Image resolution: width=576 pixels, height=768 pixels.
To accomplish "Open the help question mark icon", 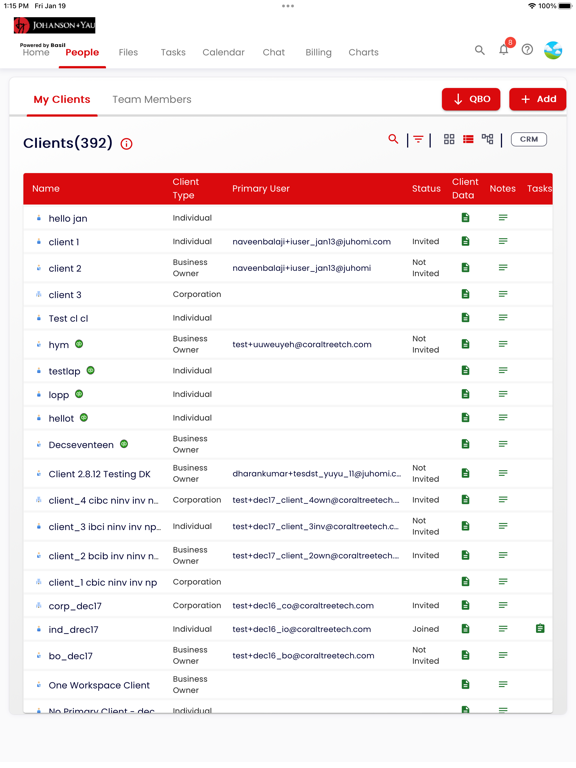I will click(527, 49).
